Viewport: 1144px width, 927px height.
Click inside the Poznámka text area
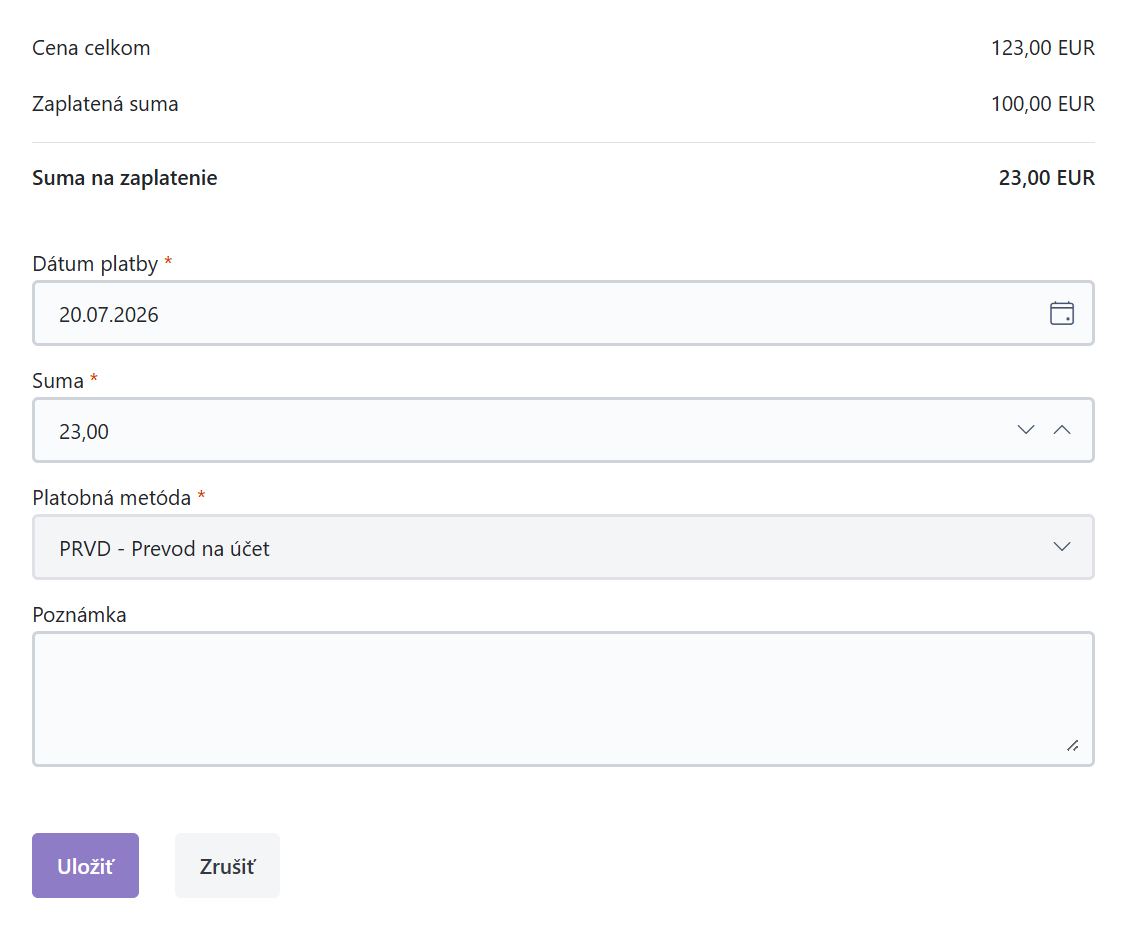click(563, 699)
